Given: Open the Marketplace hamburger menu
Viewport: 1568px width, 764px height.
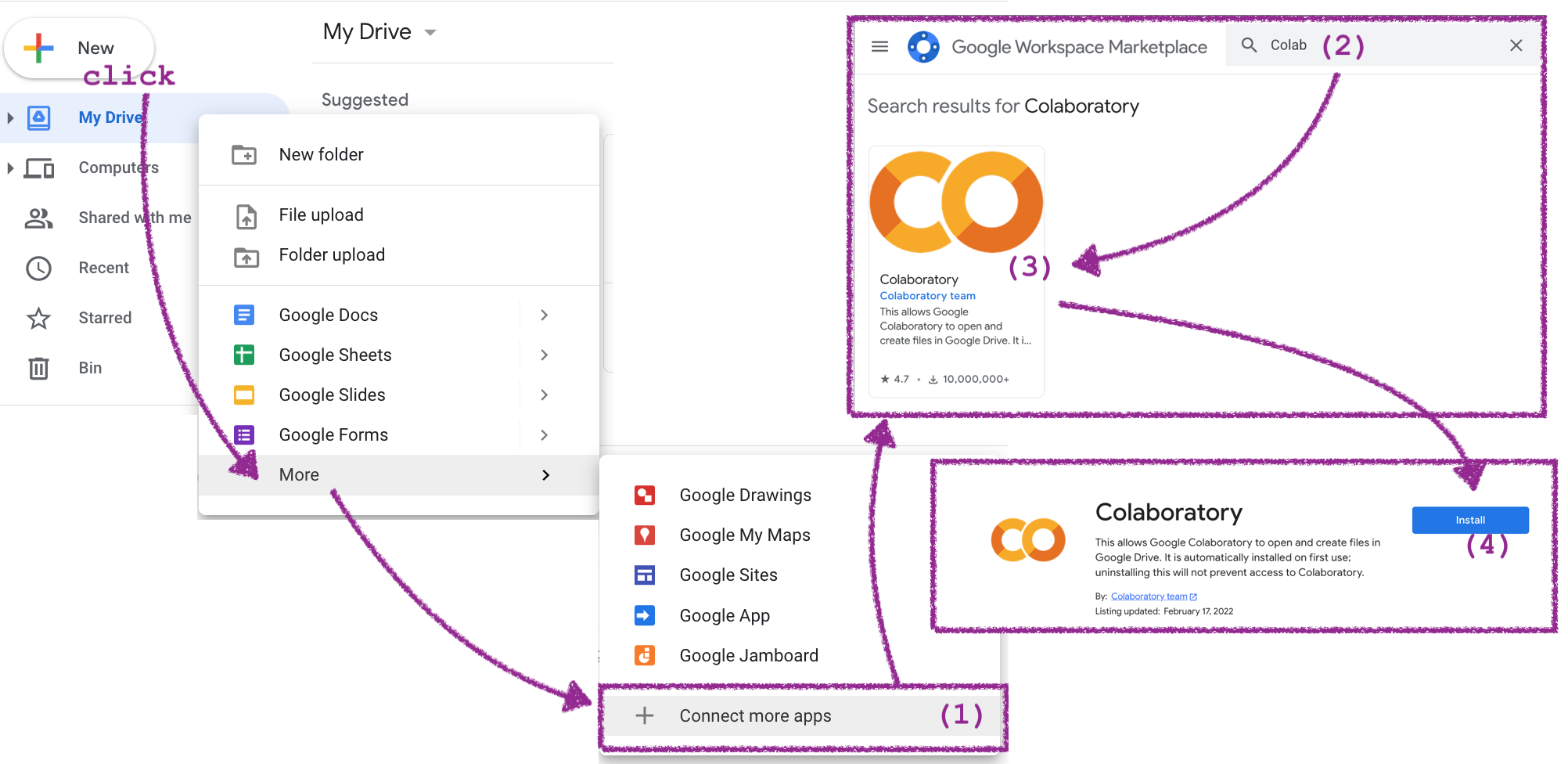Looking at the screenshot, I should pos(880,46).
